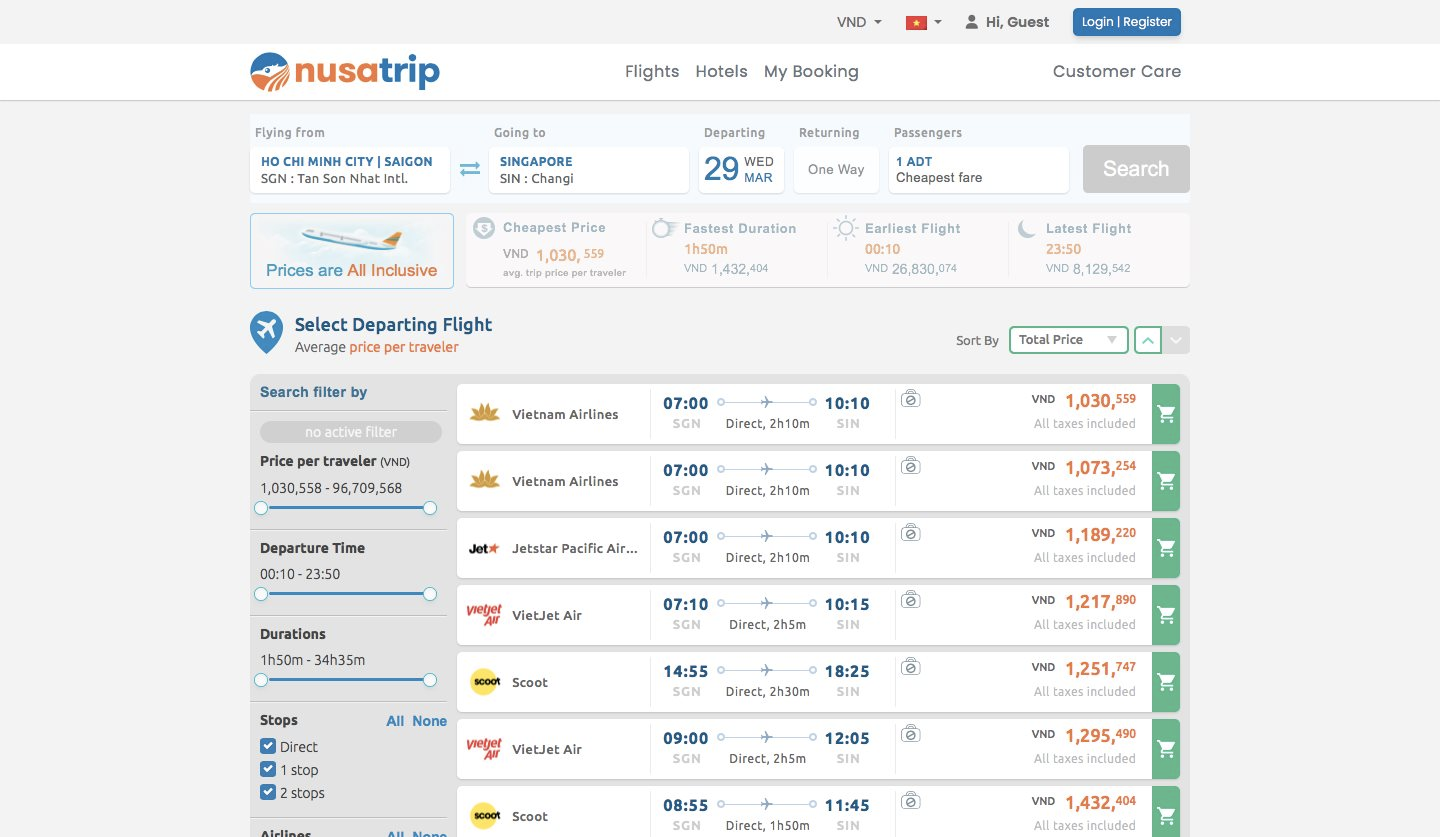Click the airplane pin icon beside Select Departing Flight

click(x=266, y=332)
